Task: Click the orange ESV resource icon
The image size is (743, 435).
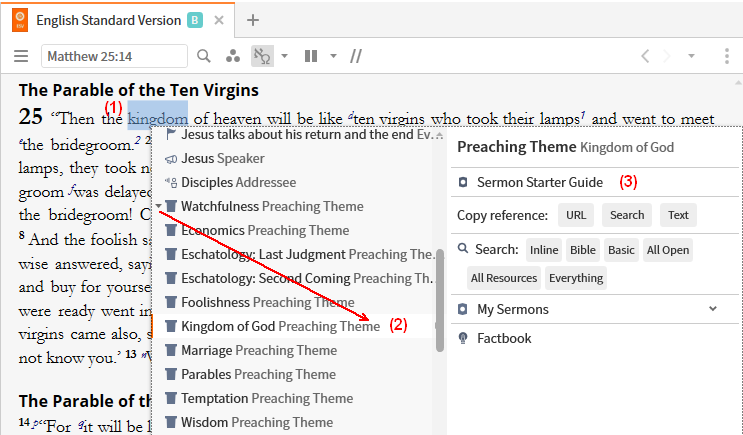Action: (20, 20)
